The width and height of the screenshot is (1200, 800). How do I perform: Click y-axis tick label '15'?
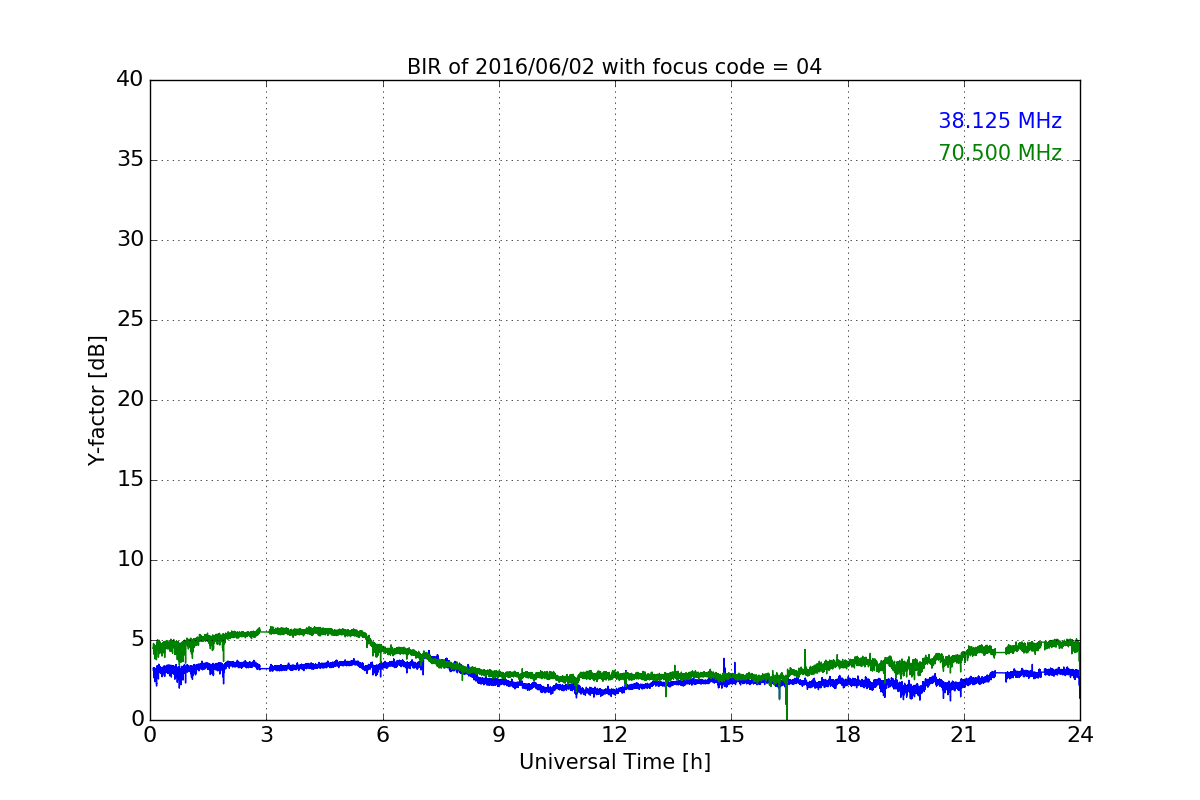tap(130, 480)
